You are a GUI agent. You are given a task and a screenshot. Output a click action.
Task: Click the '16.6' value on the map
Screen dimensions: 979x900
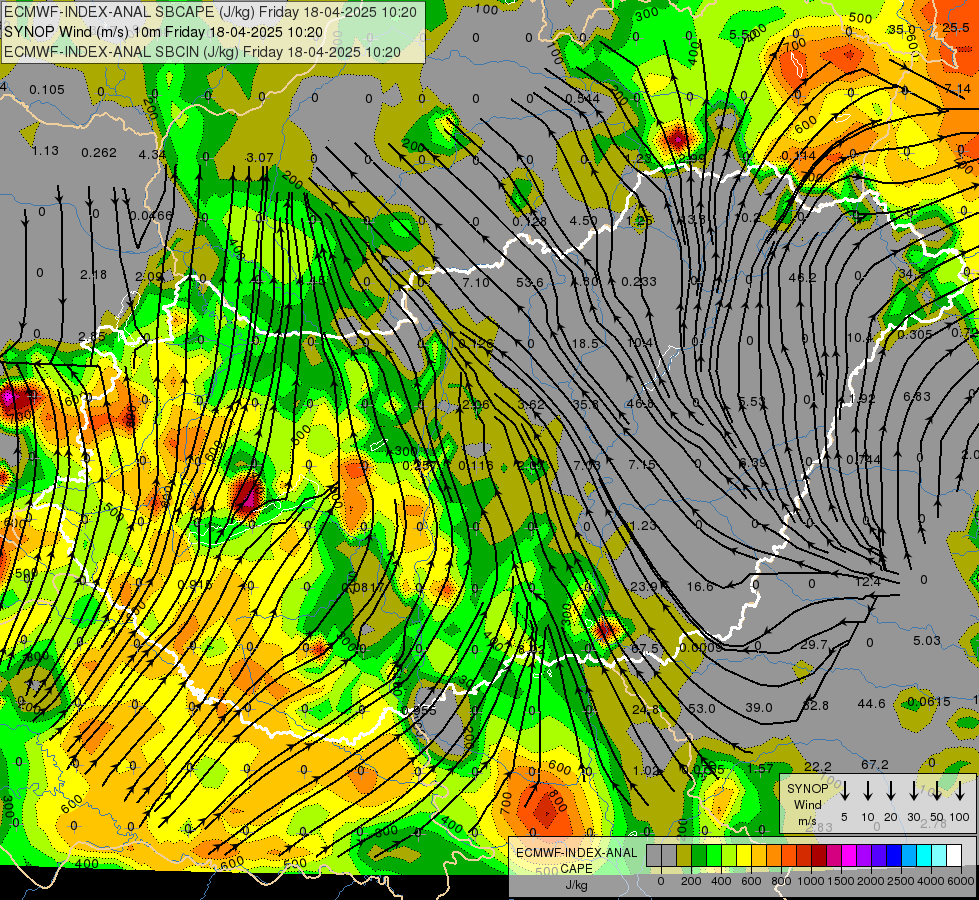(x=700, y=586)
